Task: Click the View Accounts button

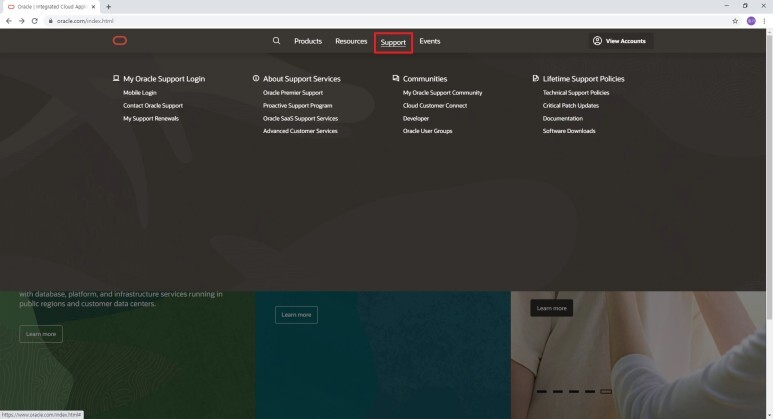Action: [620, 41]
